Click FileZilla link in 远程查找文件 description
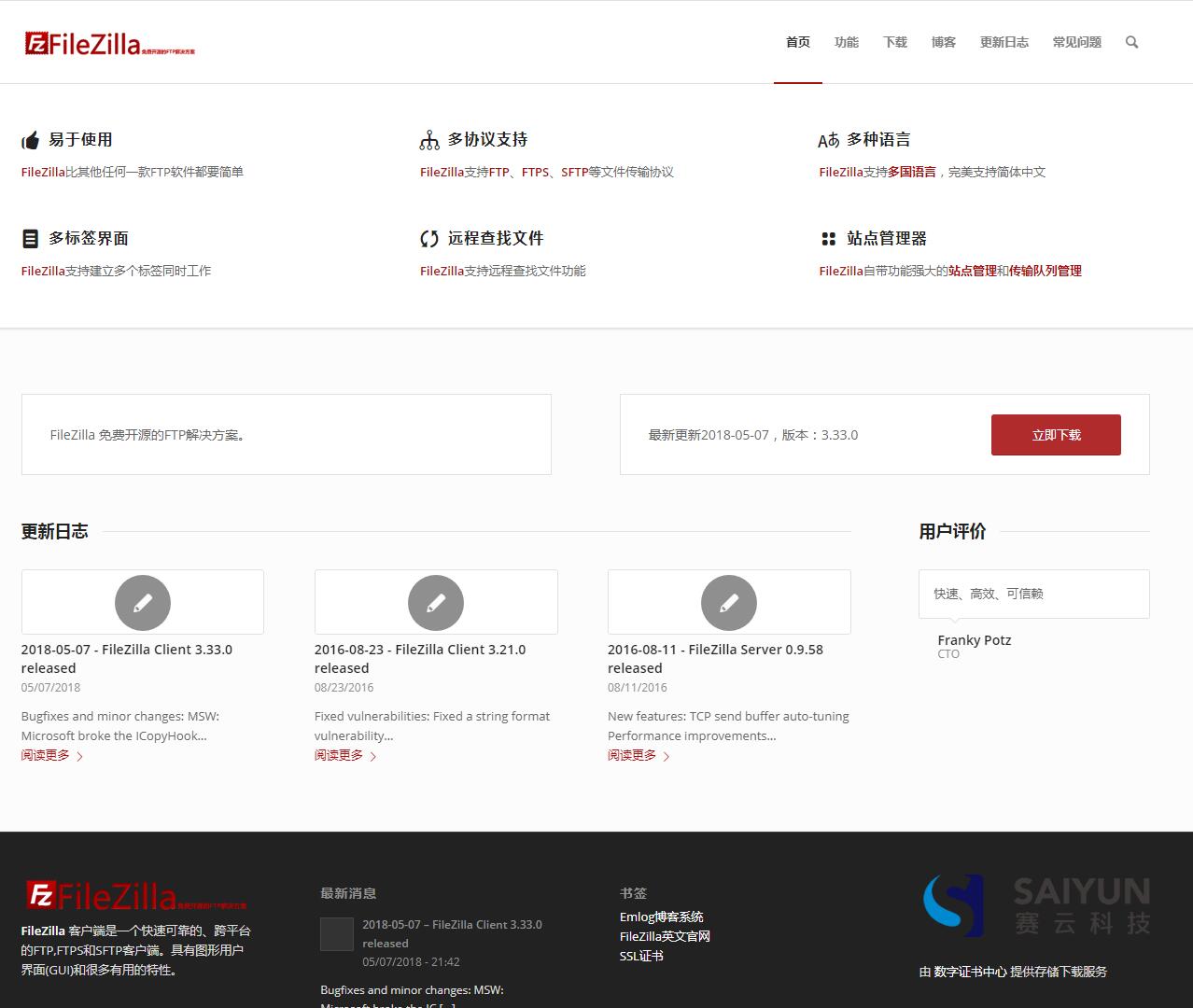The width and height of the screenshot is (1193, 1008). coord(442,271)
